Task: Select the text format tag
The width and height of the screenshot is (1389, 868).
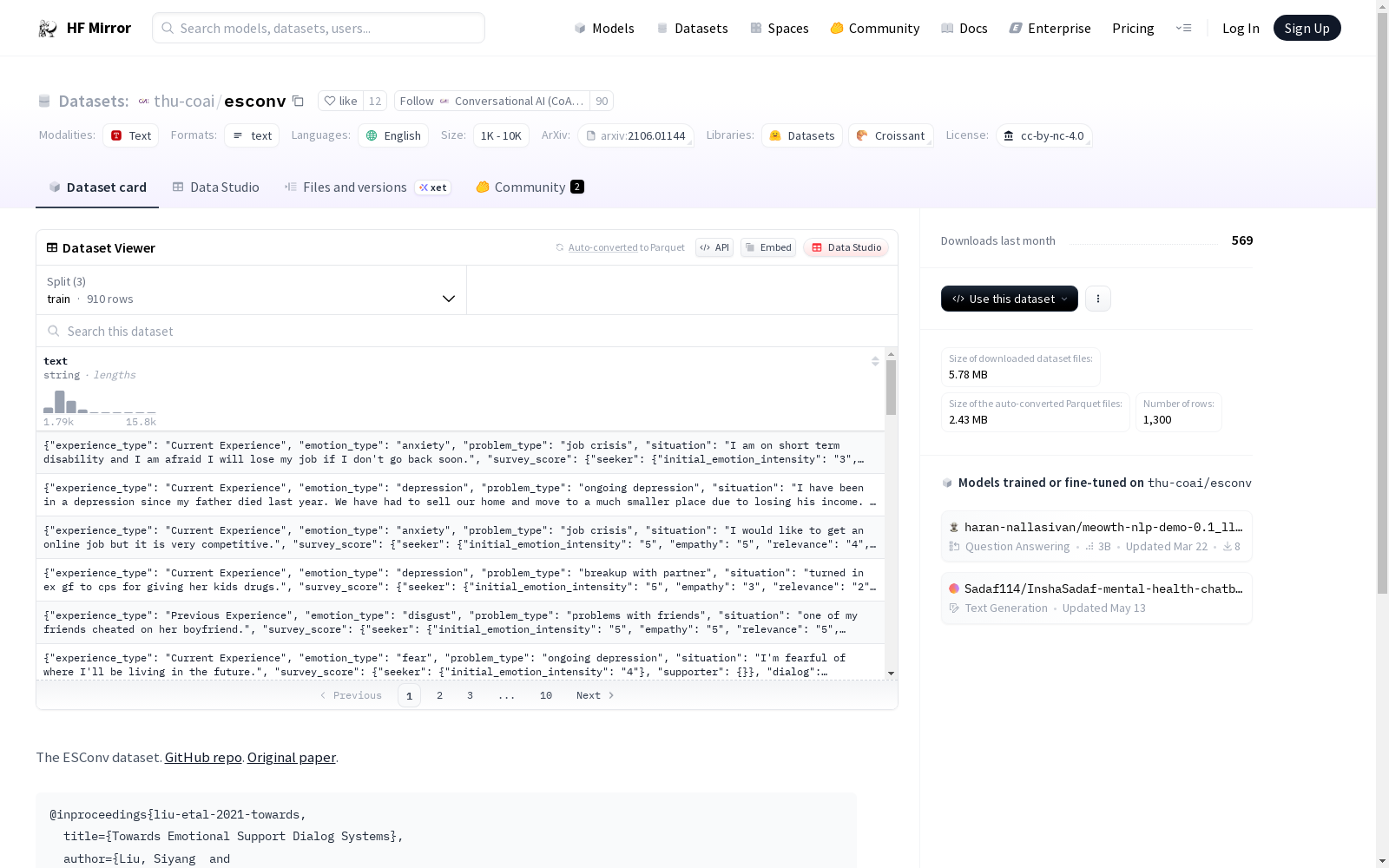Action: pyautogui.click(x=252, y=135)
